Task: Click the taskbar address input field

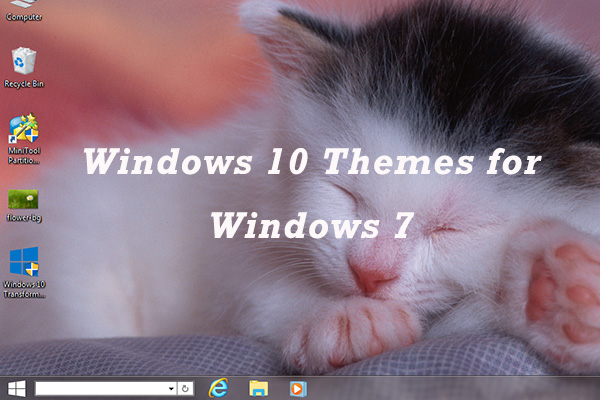Action: point(101,389)
